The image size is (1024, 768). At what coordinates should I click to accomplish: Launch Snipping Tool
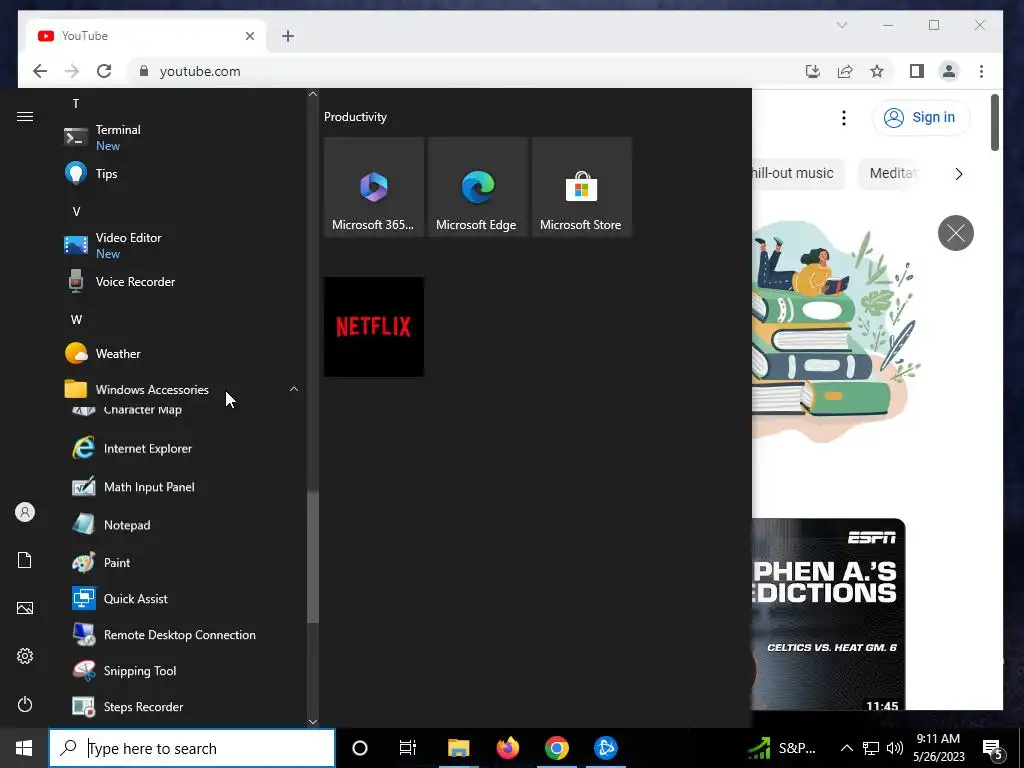pyautogui.click(x=183, y=671)
